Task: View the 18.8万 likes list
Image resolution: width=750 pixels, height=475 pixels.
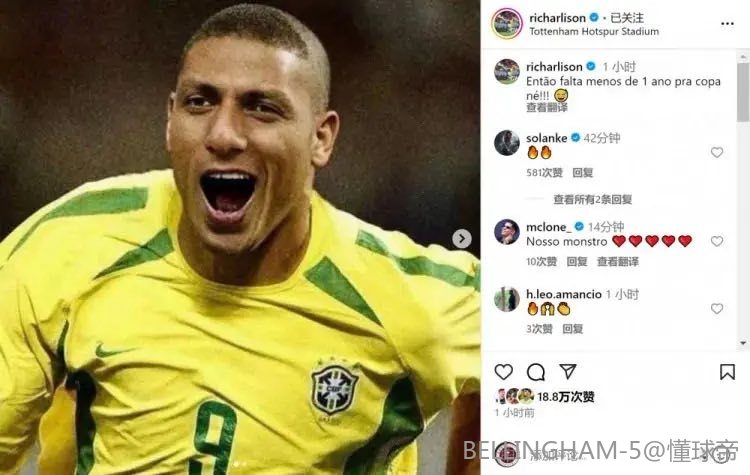Action: coord(565,397)
